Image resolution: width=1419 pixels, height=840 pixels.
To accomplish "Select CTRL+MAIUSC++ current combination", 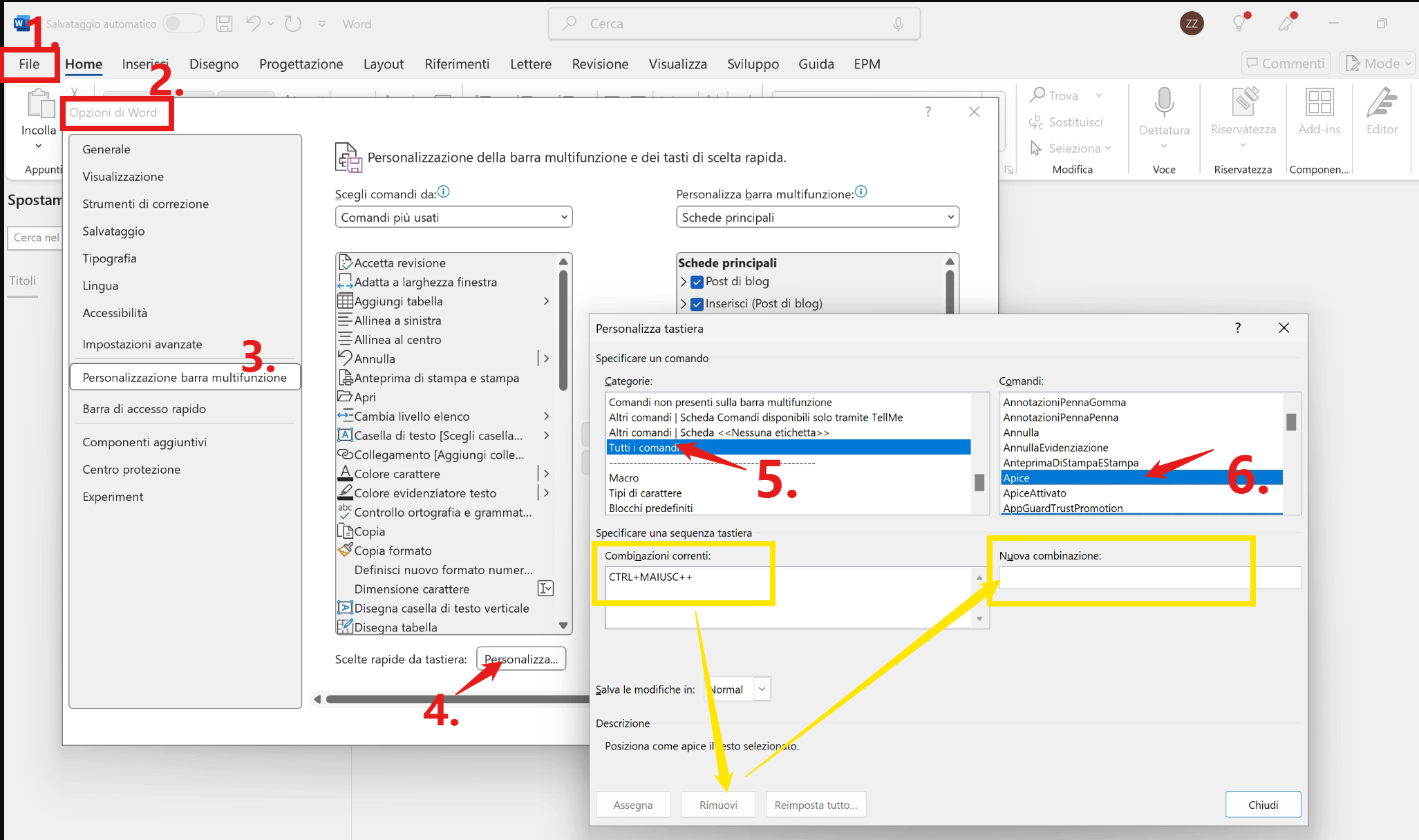I will 650,577.
